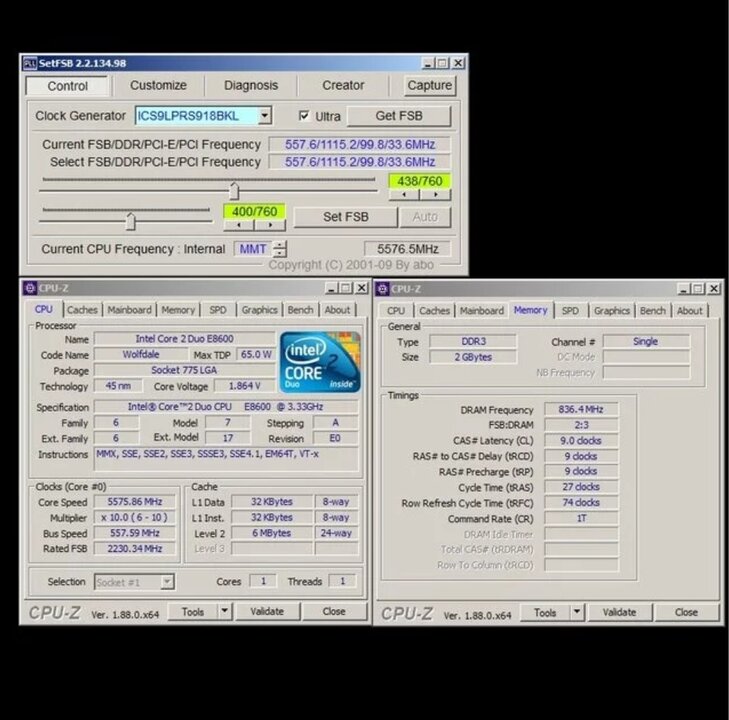Viewport: 729px width, 720px height.
Task: Open About tab in right CPU-Z window
Action: click(689, 311)
